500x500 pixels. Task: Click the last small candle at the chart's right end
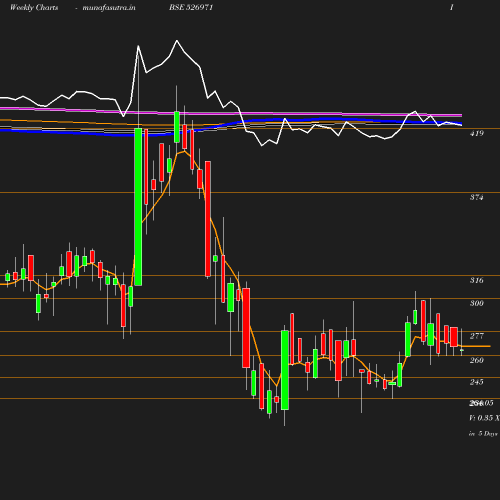(x=462, y=350)
